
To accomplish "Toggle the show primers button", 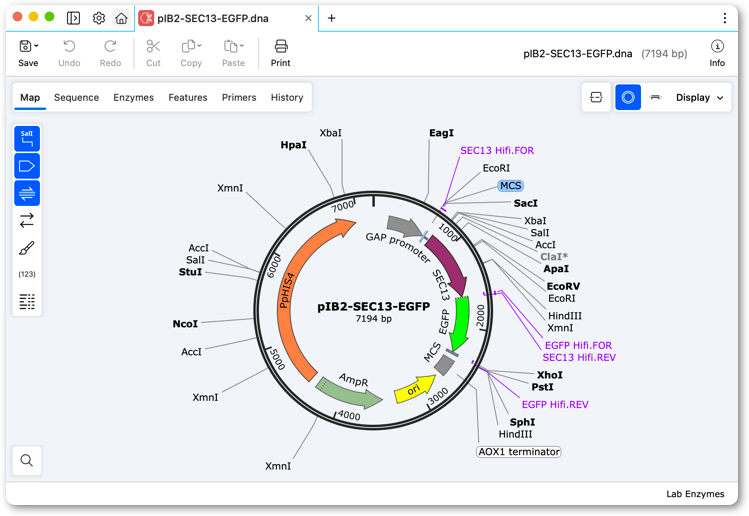I will [x=27, y=193].
